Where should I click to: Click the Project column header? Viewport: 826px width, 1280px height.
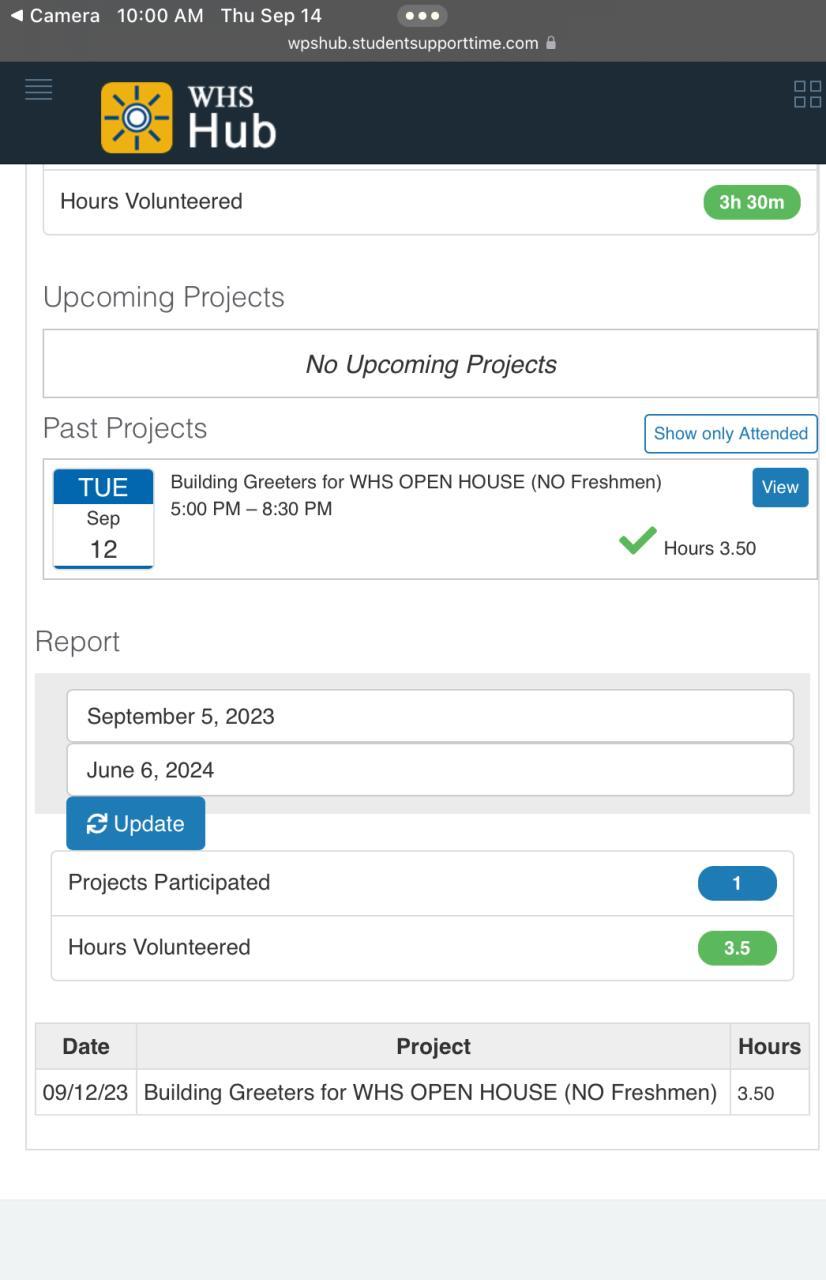[433, 1046]
